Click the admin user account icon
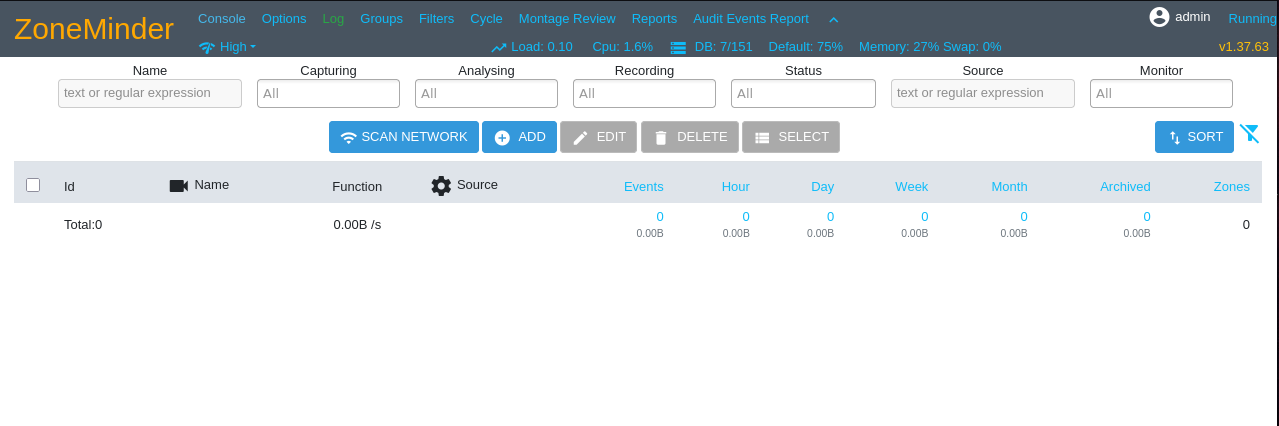Viewport: 1279px width, 426px height. [1159, 17]
